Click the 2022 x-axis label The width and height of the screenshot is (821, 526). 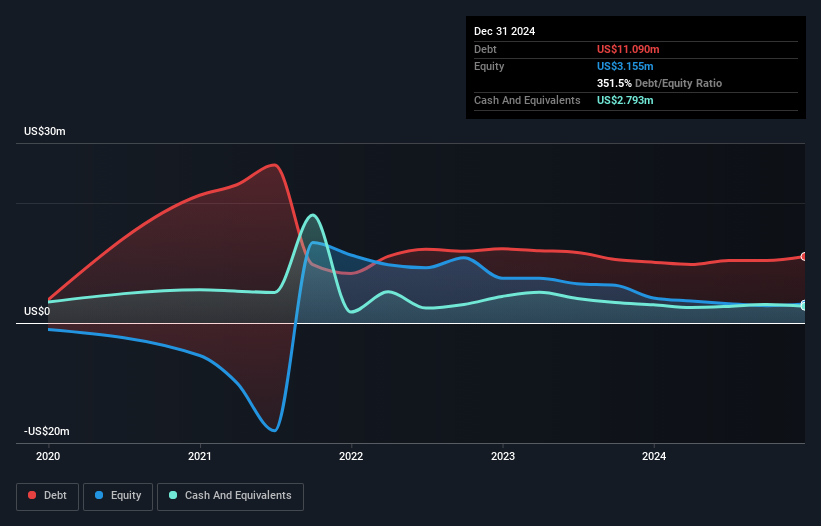pyautogui.click(x=351, y=456)
